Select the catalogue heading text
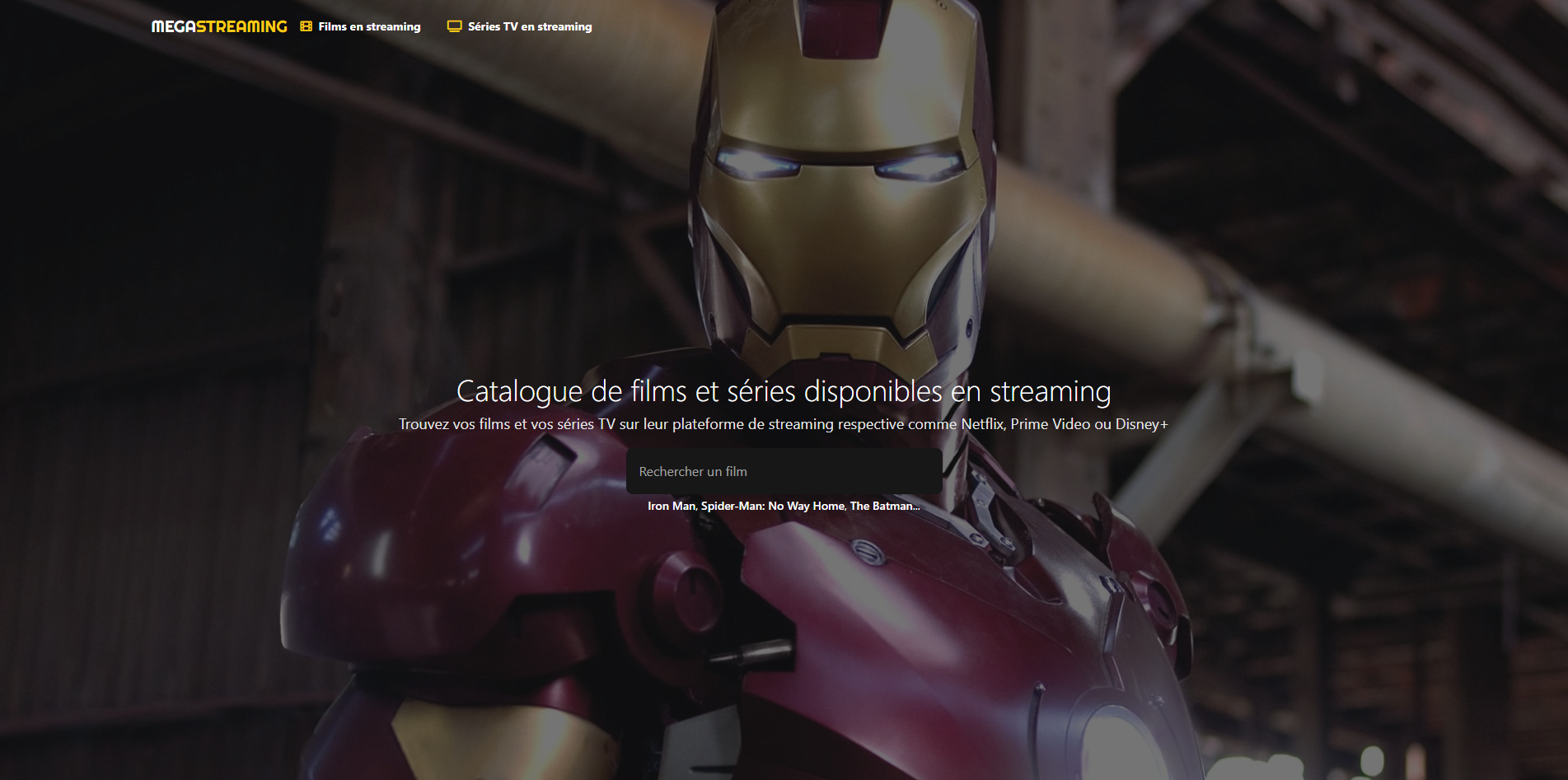This screenshot has width=1568, height=780. click(x=784, y=391)
